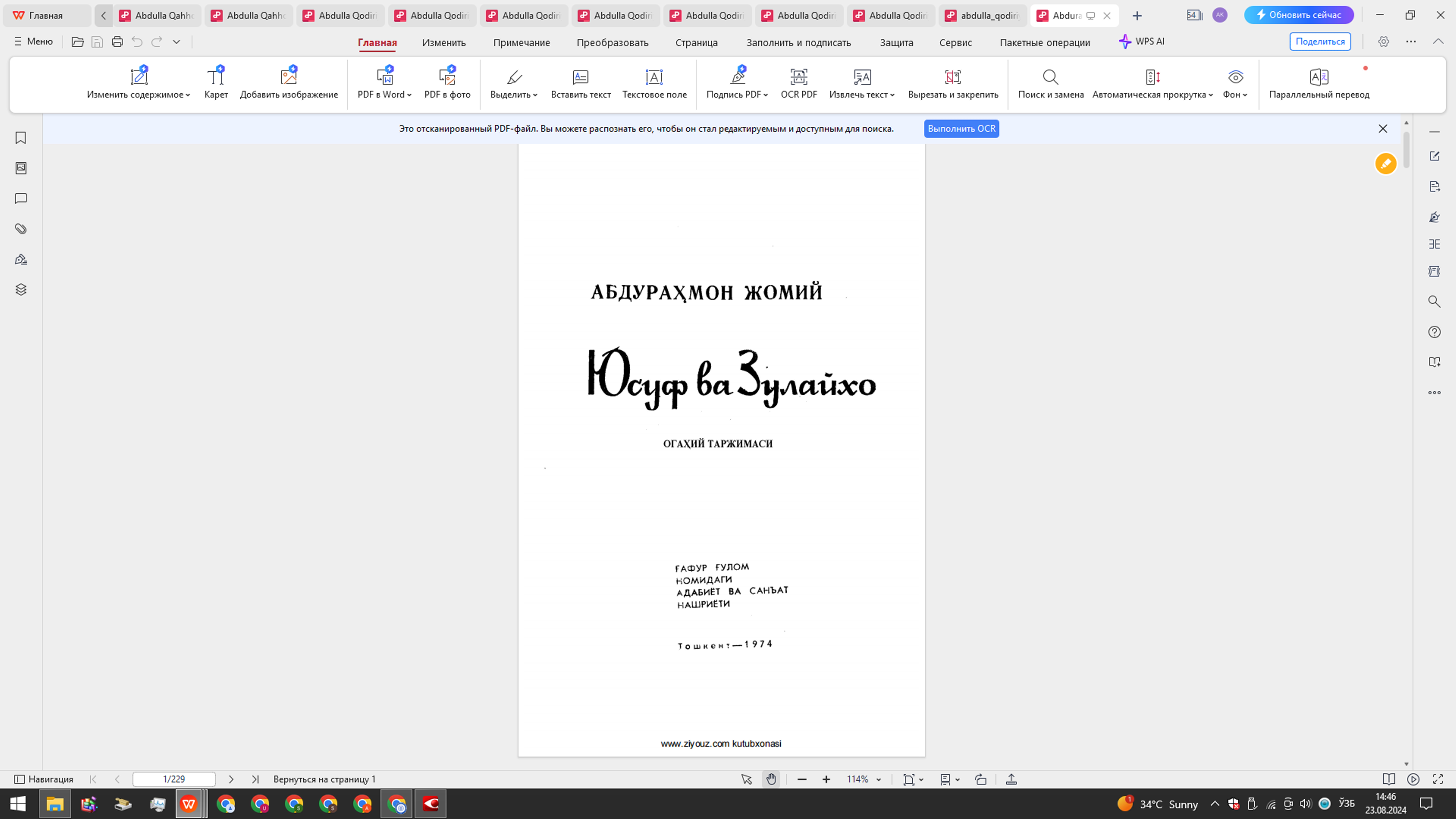The height and width of the screenshot is (819, 1456).
Task: Open the comments panel in sidebar
Action: click(20, 198)
